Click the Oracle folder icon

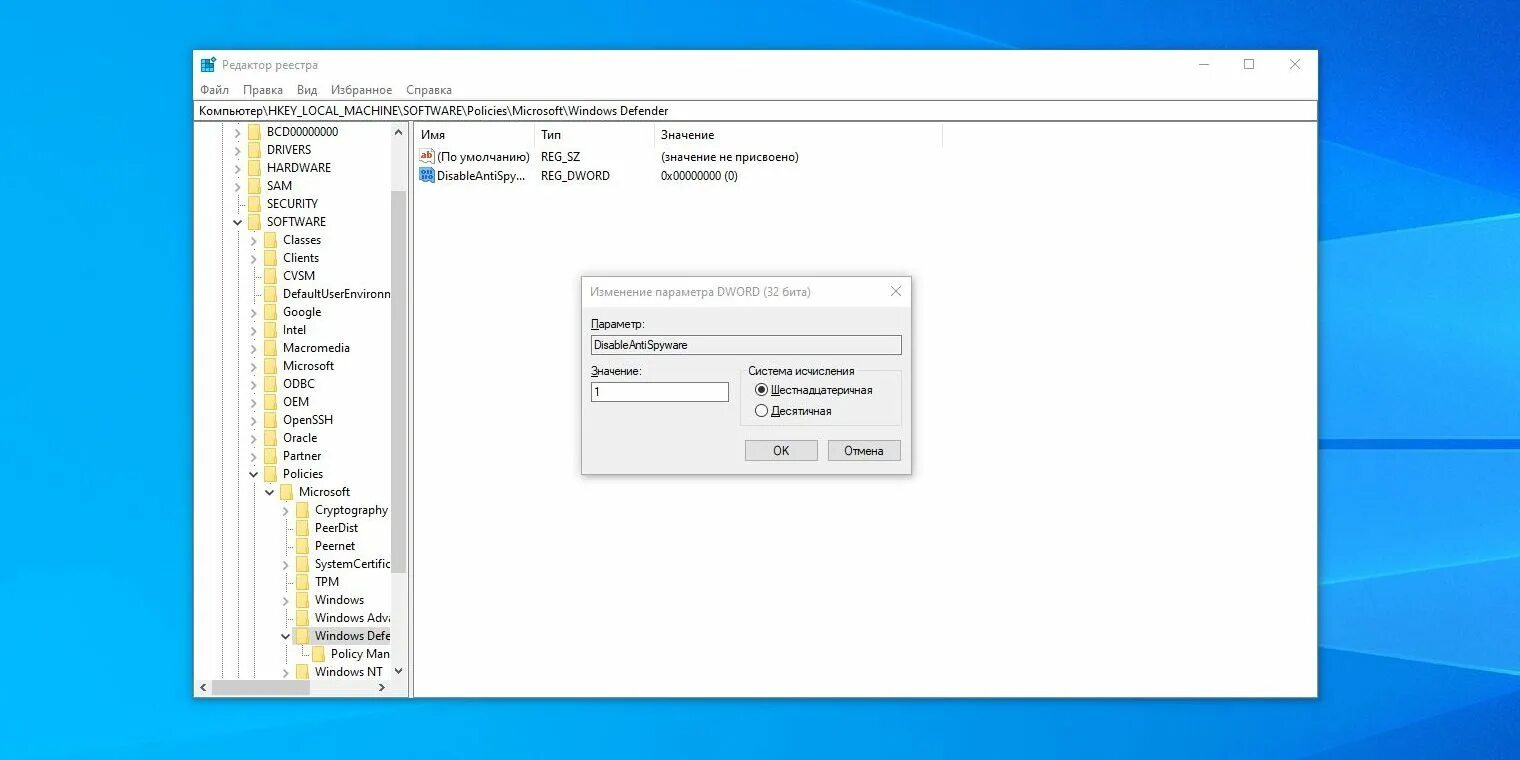tap(270, 438)
